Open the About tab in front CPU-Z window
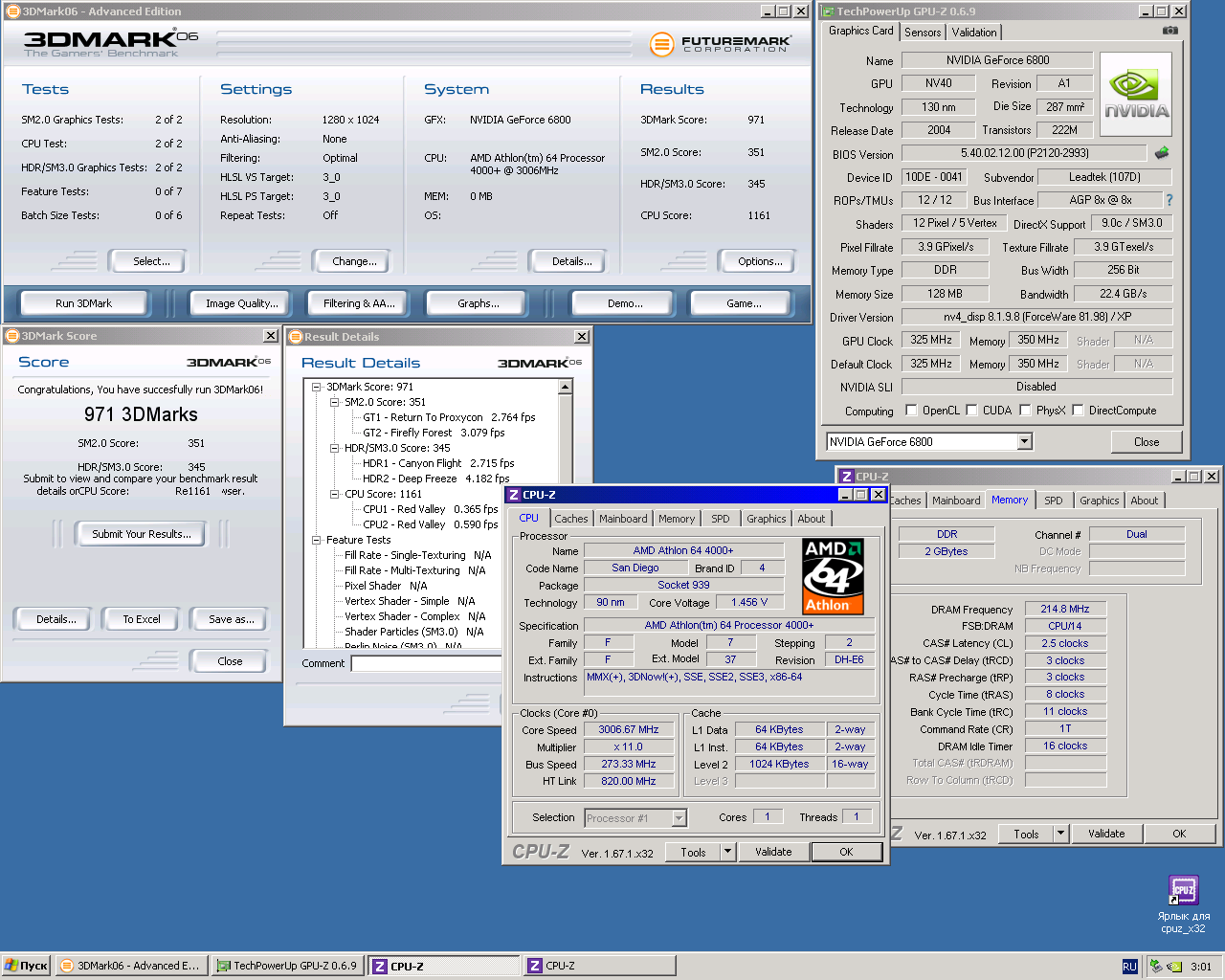This screenshot has height=980, width=1225. 812,519
